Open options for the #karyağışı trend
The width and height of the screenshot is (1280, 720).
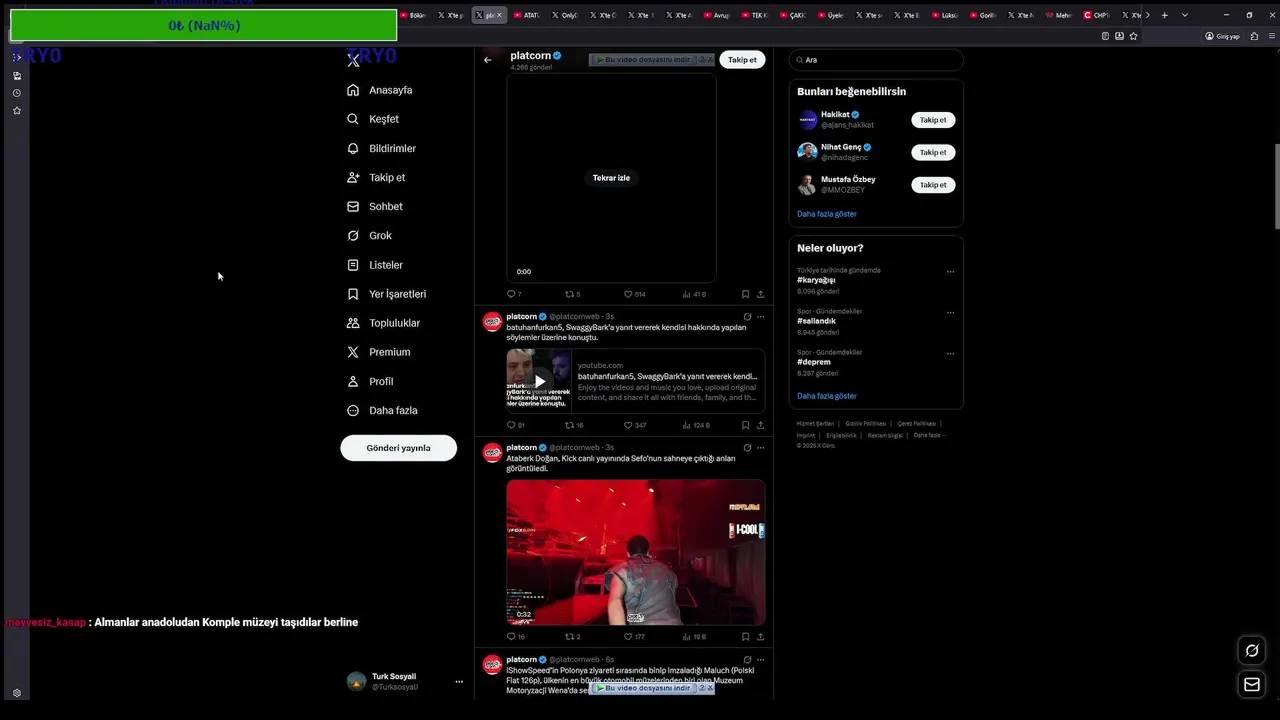tap(950, 271)
